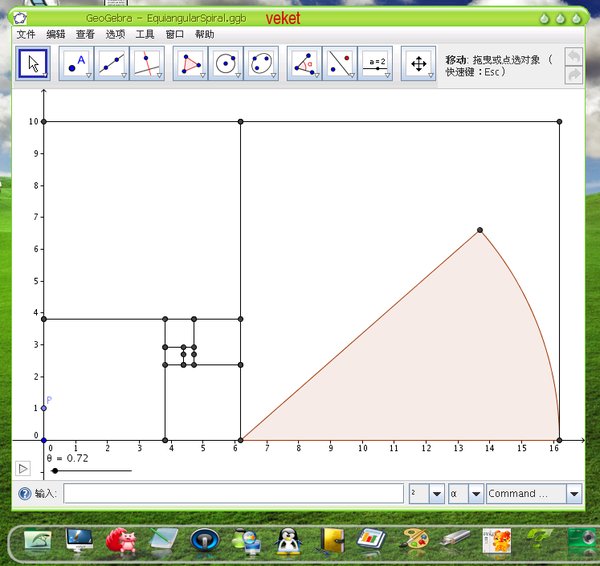Select the Circle with center tool
This screenshot has width=600, height=566.
tap(226, 63)
